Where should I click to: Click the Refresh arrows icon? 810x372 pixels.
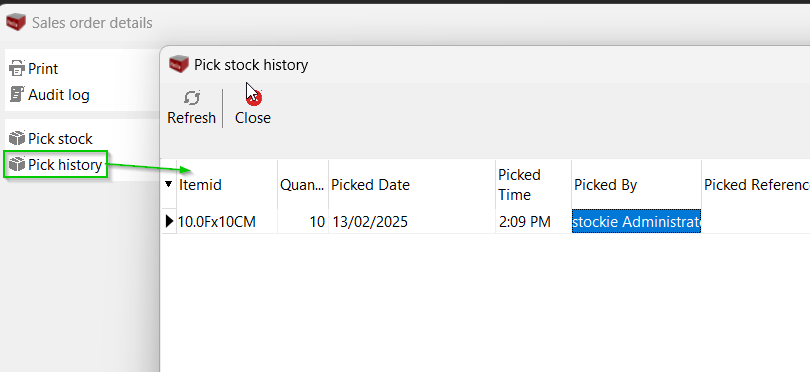[192, 98]
